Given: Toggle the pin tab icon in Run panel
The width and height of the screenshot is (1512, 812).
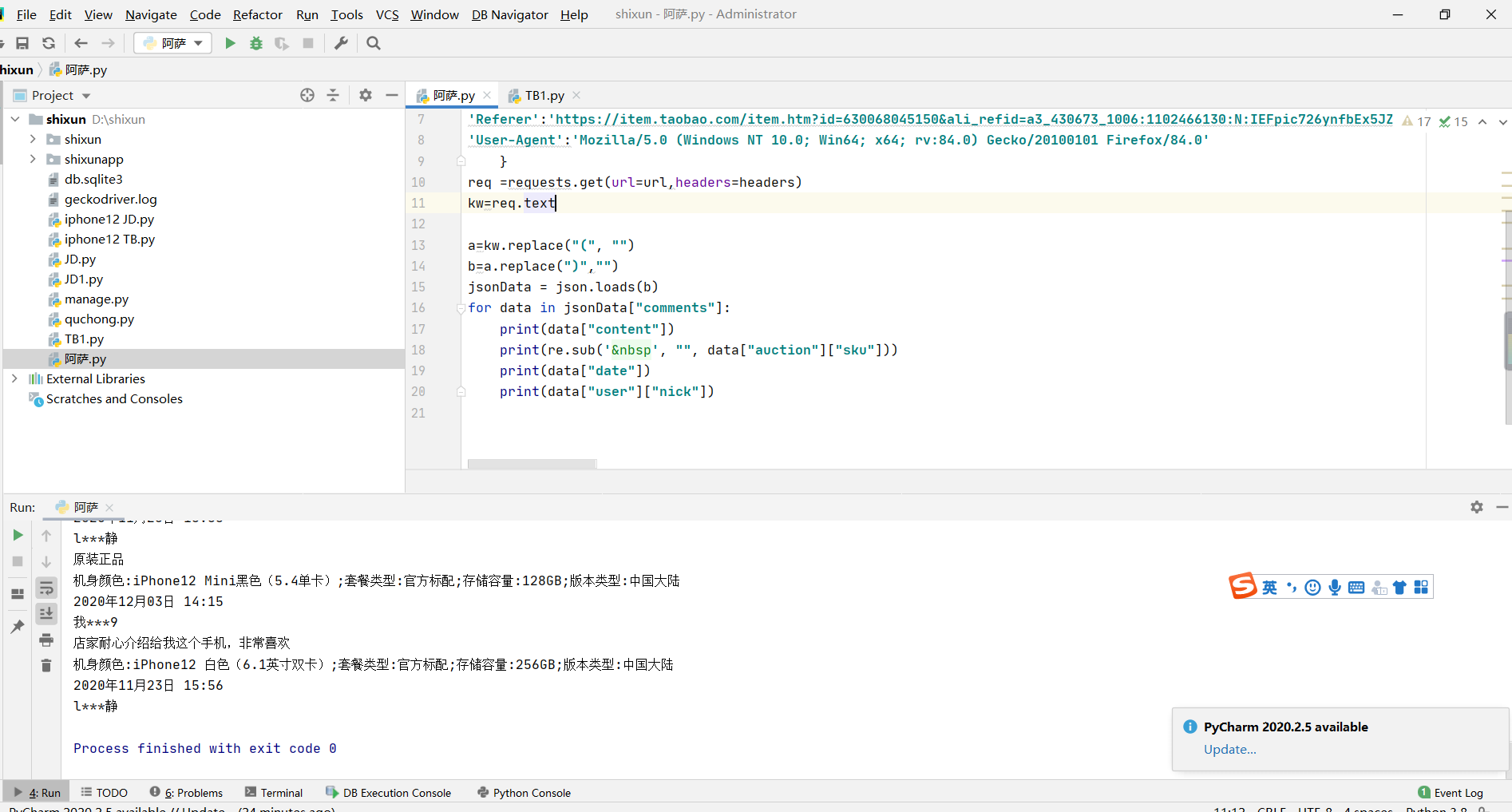Looking at the screenshot, I should pyautogui.click(x=18, y=627).
